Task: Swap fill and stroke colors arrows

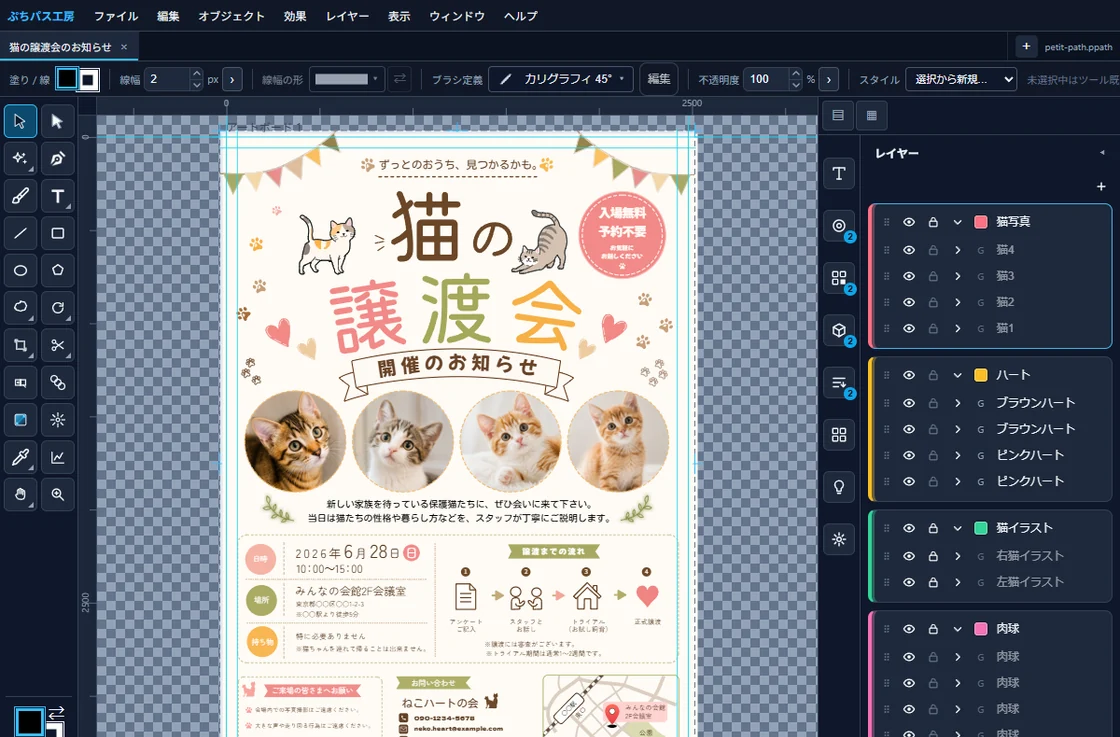Action: [56, 711]
